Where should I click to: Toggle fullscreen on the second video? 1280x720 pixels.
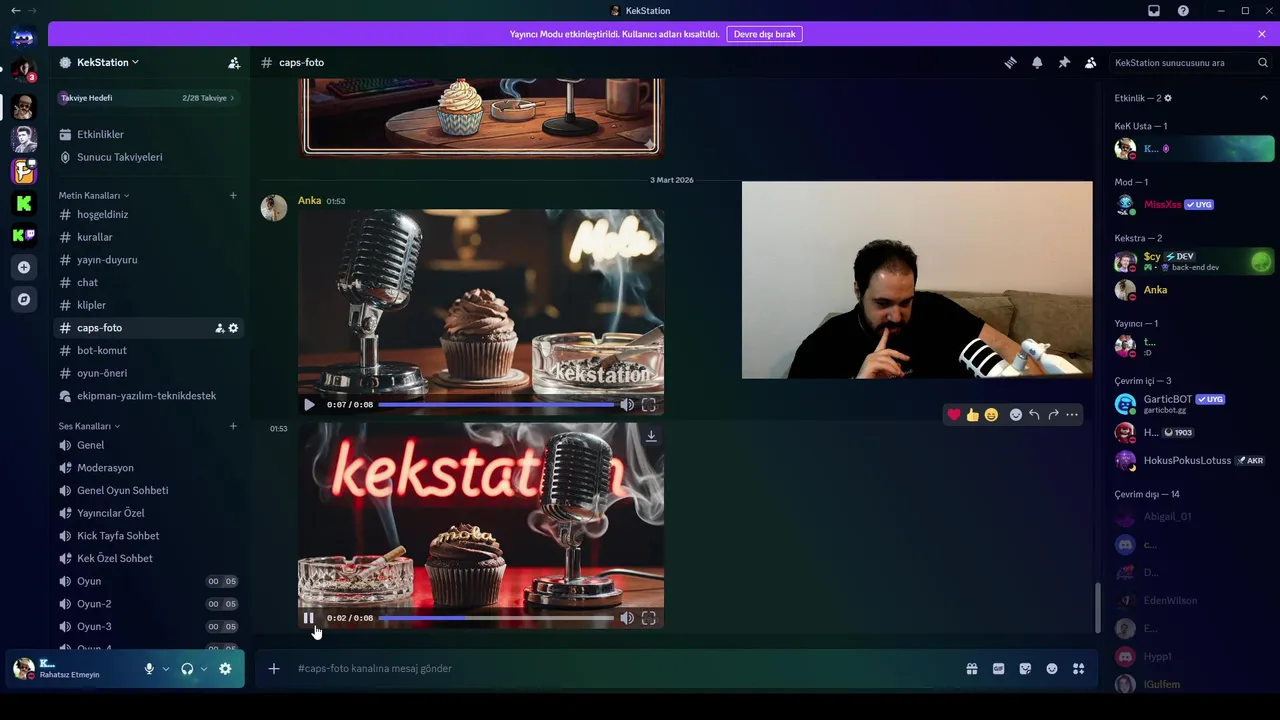point(649,618)
